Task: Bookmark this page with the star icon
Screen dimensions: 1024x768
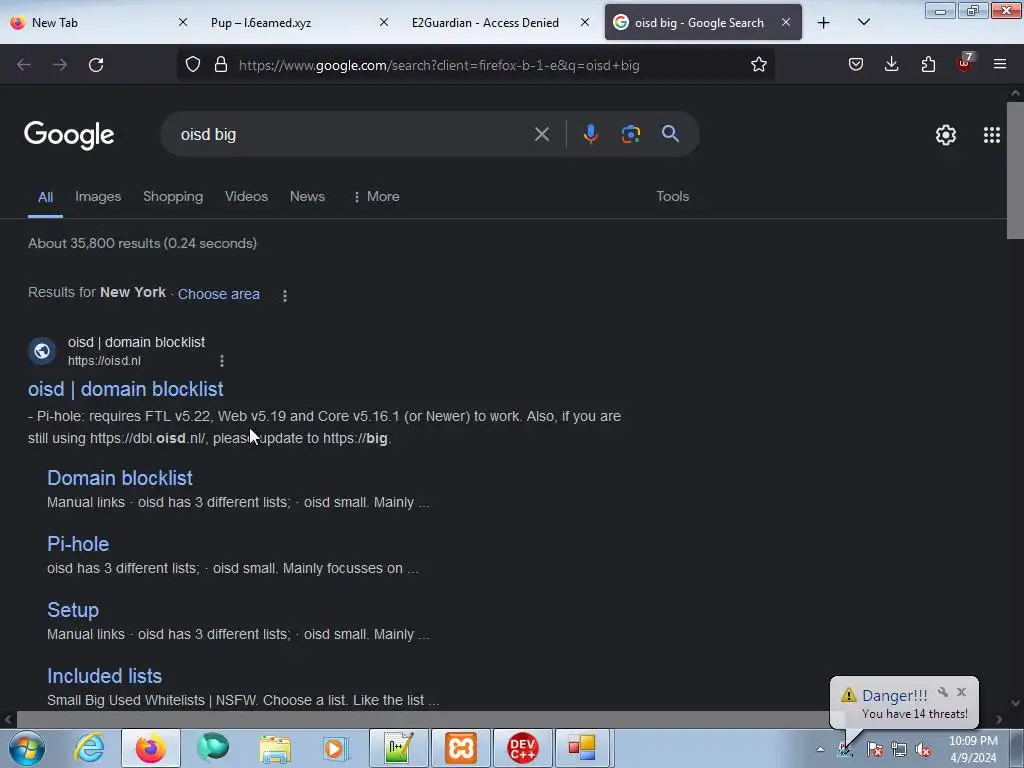Action: tap(758, 65)
